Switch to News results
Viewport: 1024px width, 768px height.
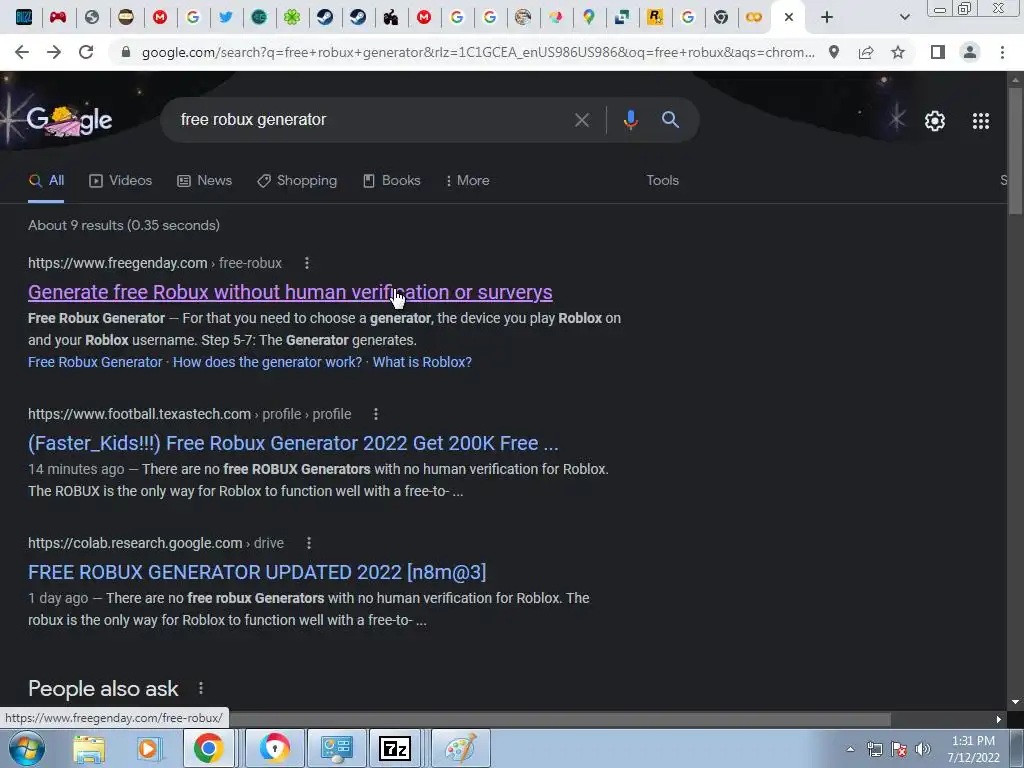point(204,180)
